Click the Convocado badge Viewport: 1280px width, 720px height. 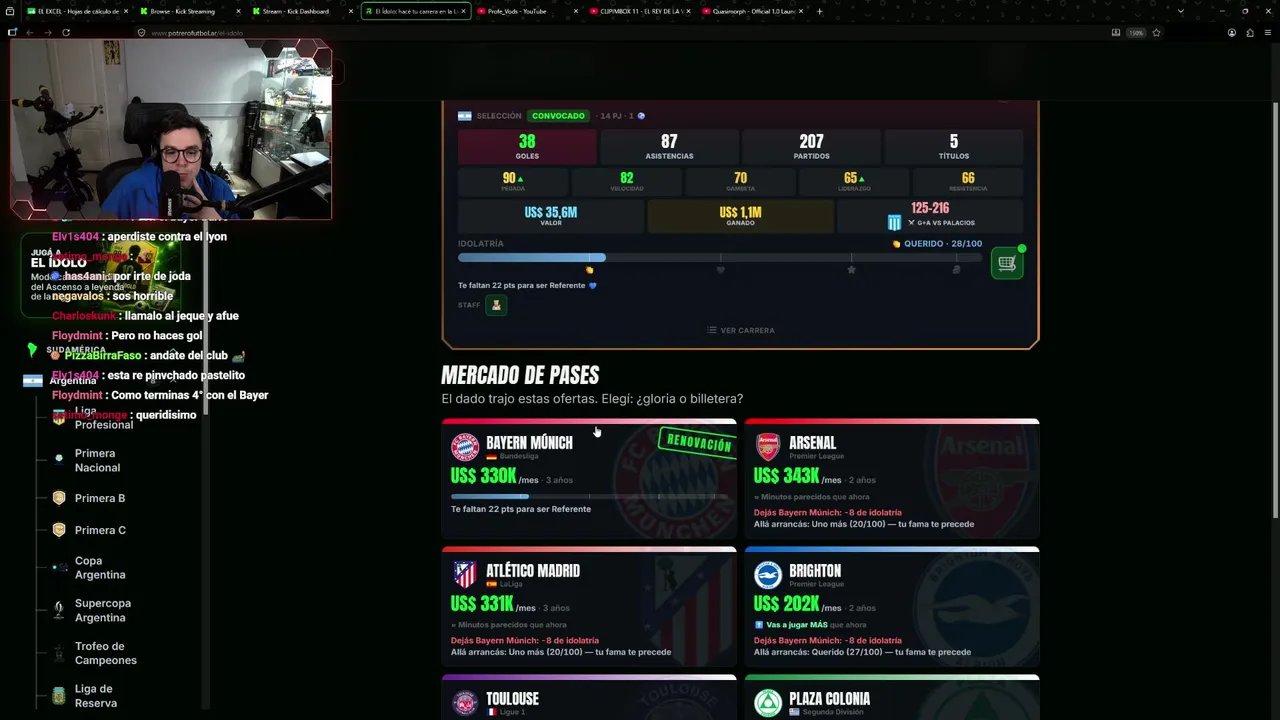point(558,116)
